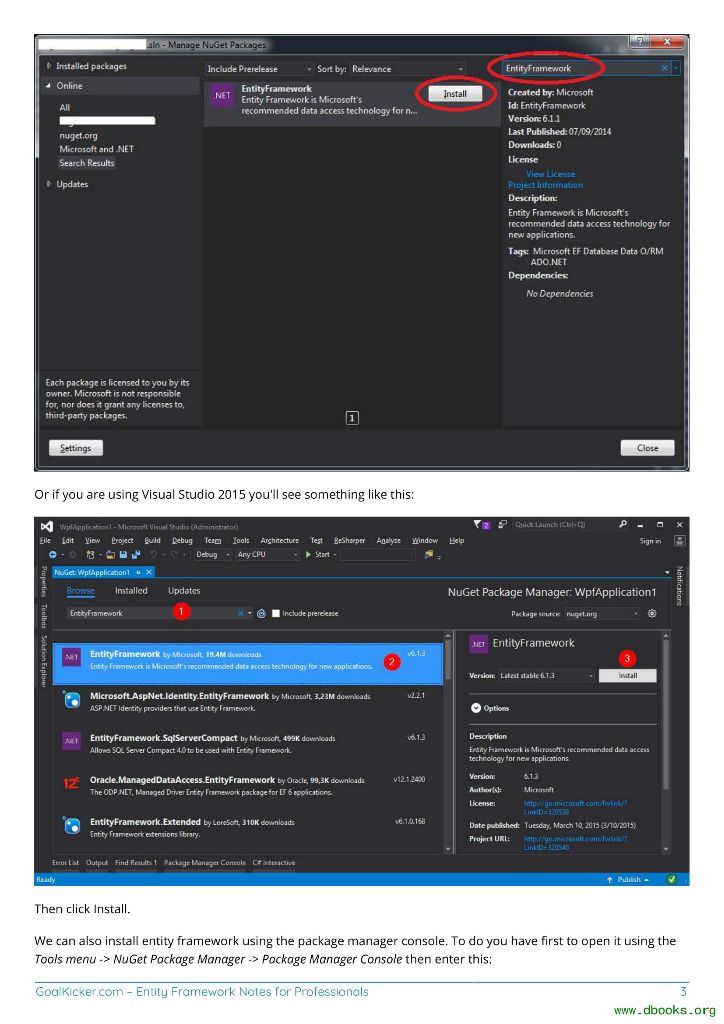This screenshot has width=724, height=1024.
Task: Open the Package source nuget.org dropdown
Action: (602, 614)
